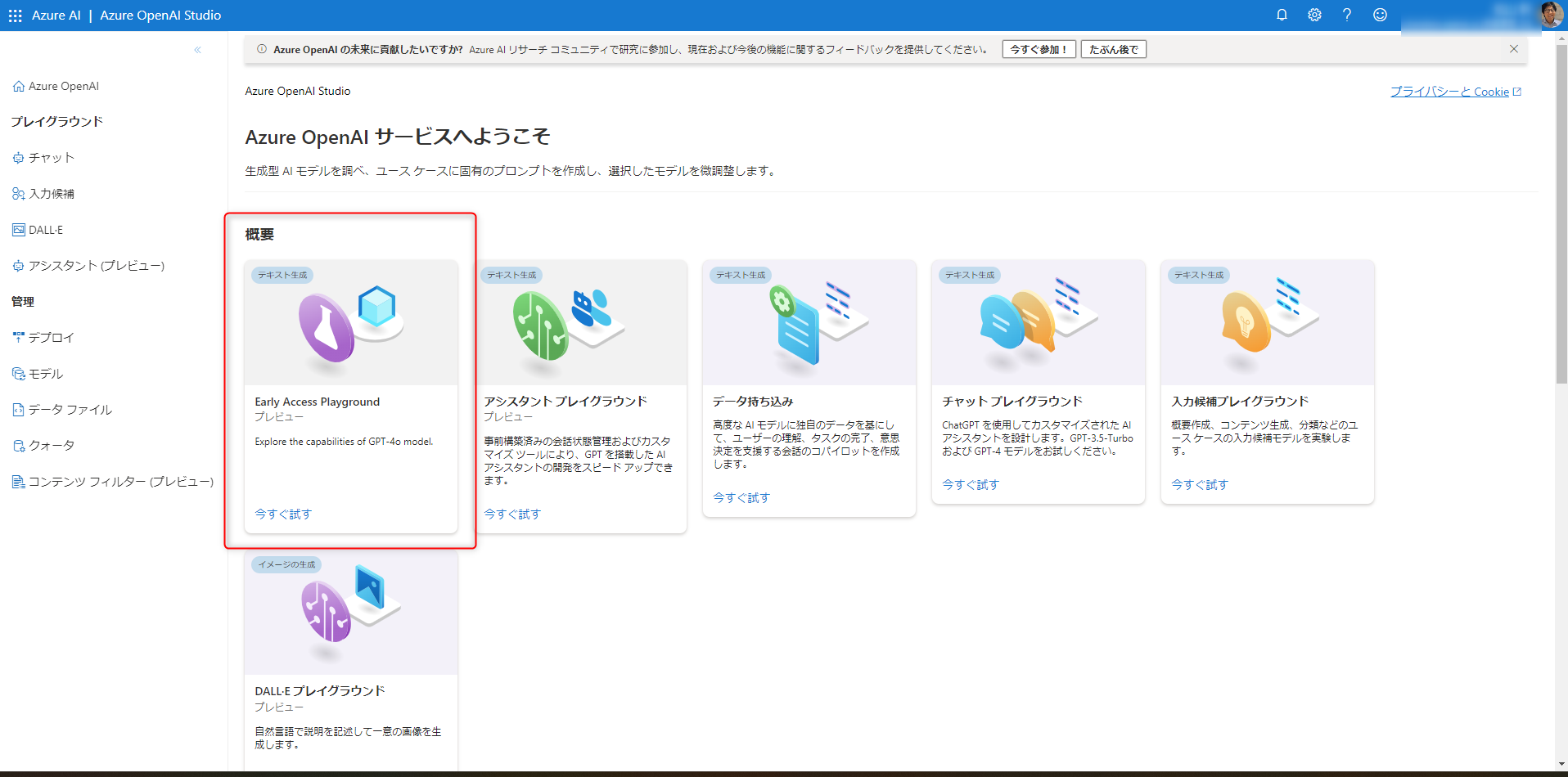
Task: Open アシスタント (プレビュー) from the sidebar
Action: pos(96,266)
